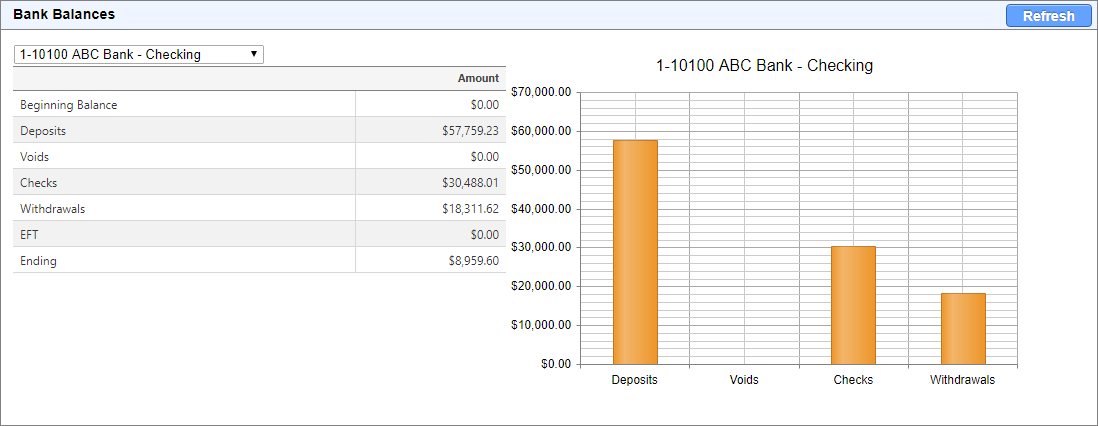
Task: Select the Checks label in the table
Action: 38,183
